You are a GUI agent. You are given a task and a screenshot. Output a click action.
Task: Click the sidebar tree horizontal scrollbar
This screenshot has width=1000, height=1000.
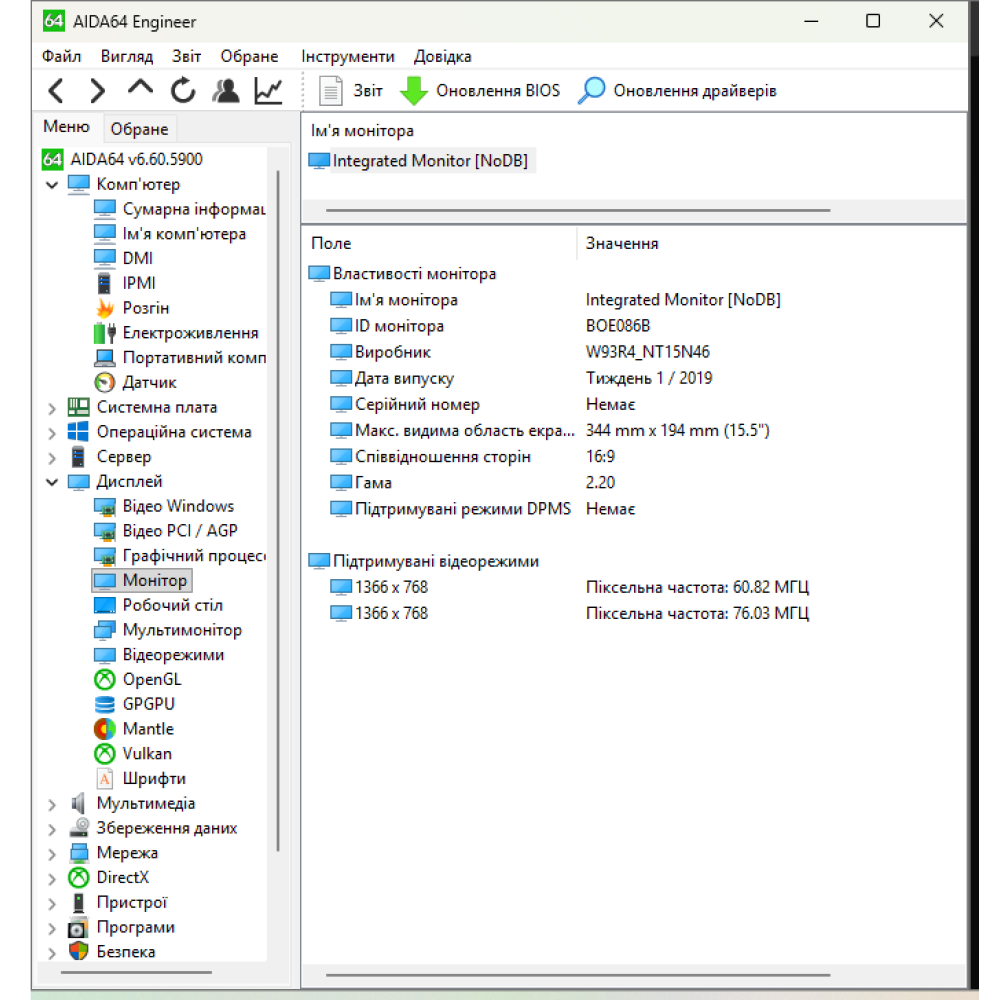[x=136, y=973]
